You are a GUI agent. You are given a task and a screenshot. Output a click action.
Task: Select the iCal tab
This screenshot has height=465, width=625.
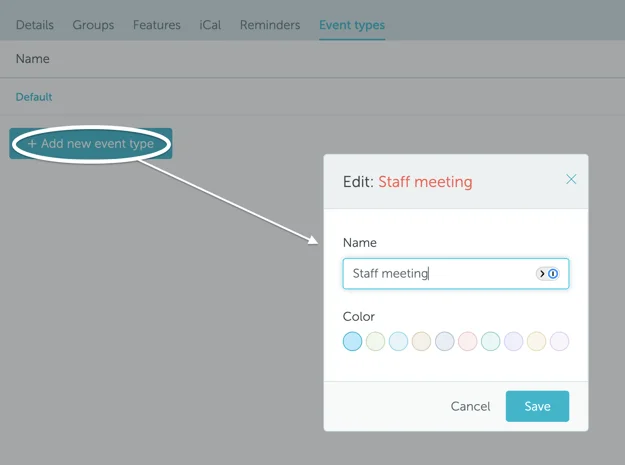point(210,25)
